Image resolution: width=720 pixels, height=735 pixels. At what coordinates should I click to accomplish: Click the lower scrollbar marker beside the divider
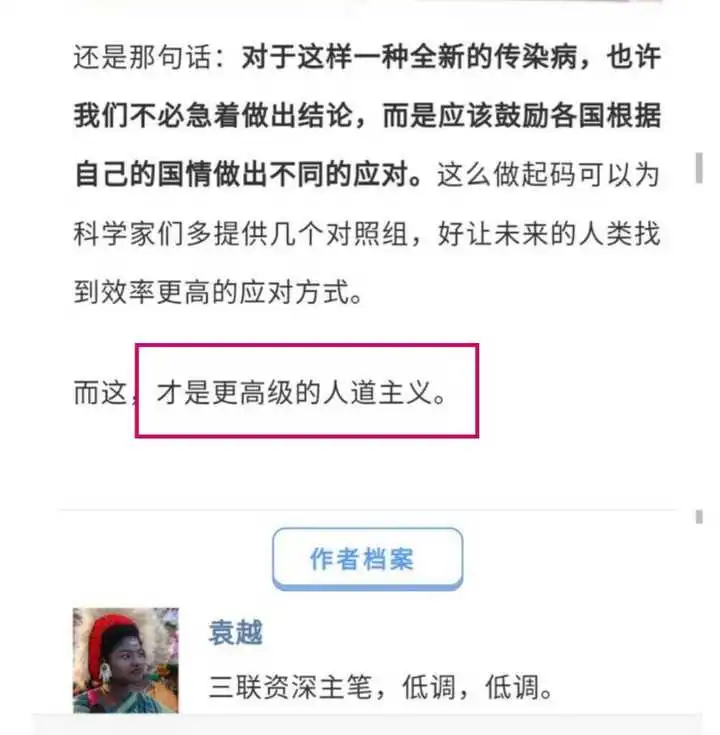click(699, 517)
